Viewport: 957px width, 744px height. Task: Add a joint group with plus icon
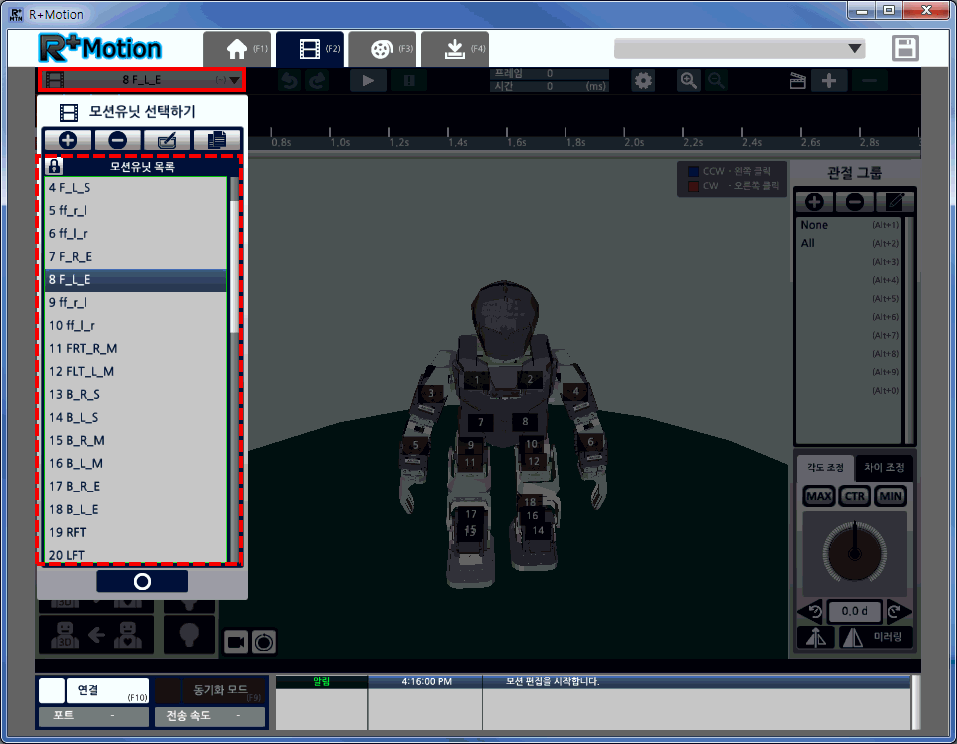[815, 201]
